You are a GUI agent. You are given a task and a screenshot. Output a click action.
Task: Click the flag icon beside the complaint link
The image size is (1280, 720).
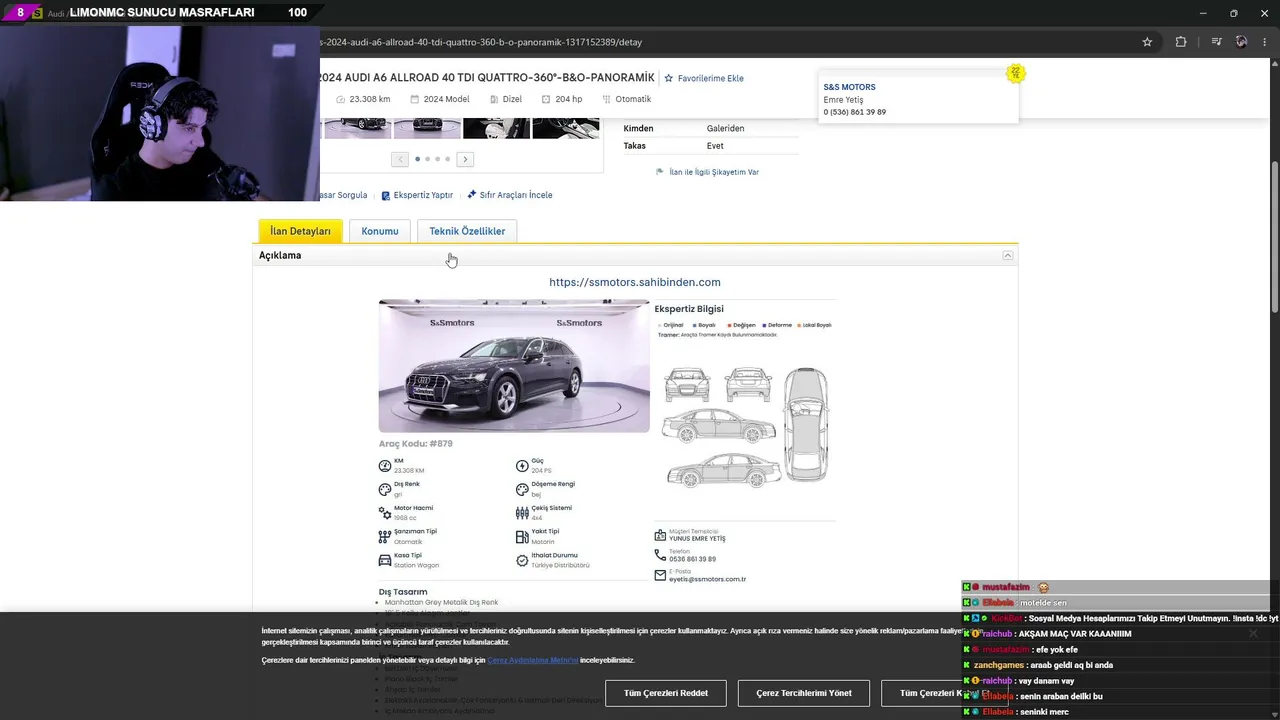(660, 172)
